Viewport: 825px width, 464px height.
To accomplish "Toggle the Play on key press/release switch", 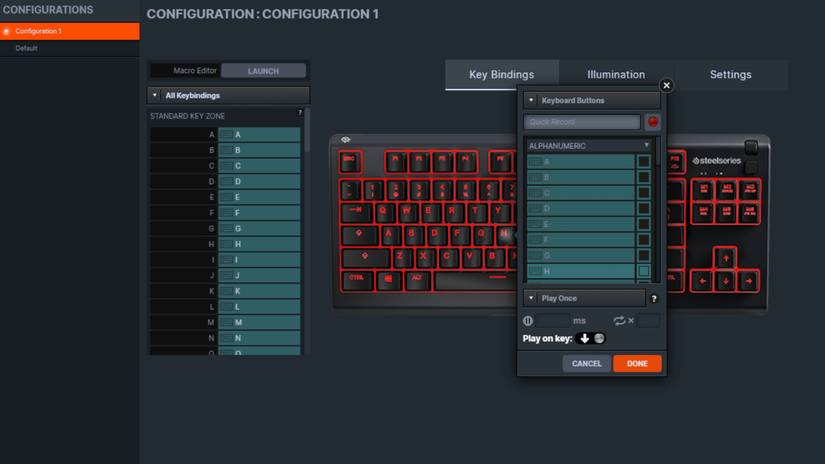I will (591, 338).
